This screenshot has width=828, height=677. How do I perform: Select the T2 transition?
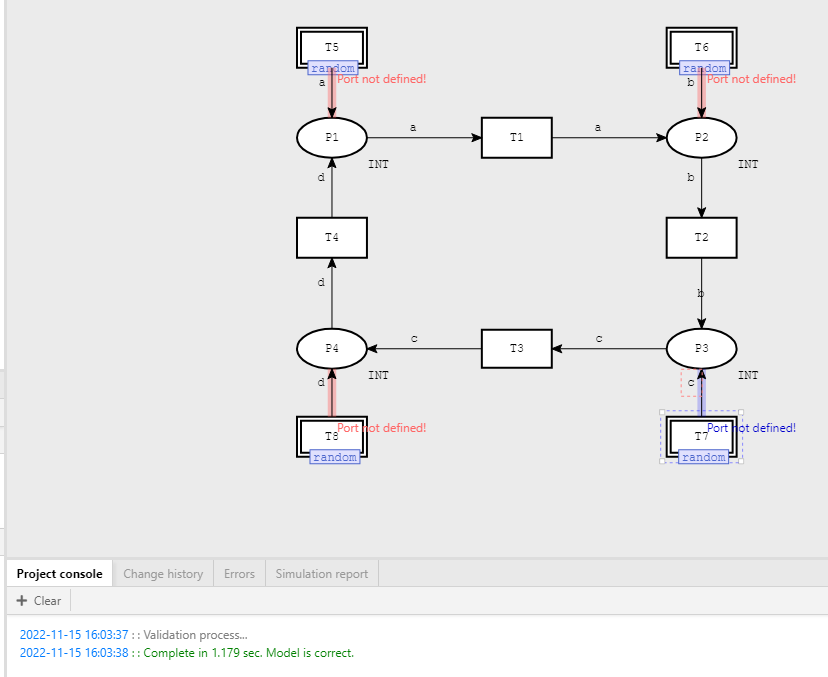click(701, 237)
